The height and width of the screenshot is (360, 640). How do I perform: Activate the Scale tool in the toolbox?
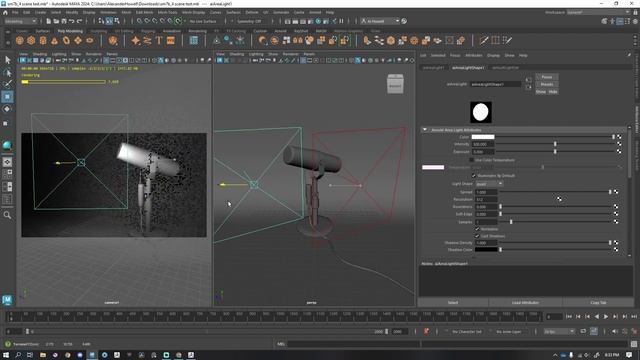6,123
